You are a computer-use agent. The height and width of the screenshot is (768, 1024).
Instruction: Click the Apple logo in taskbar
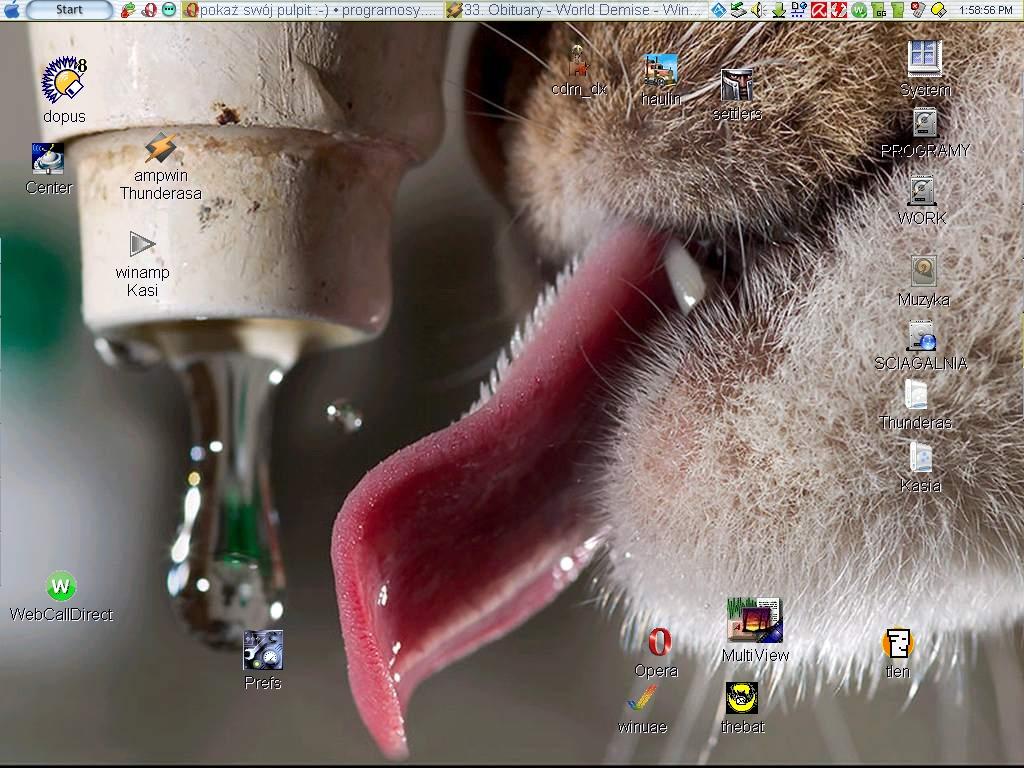pyautogui.click(x=12, y=9)
